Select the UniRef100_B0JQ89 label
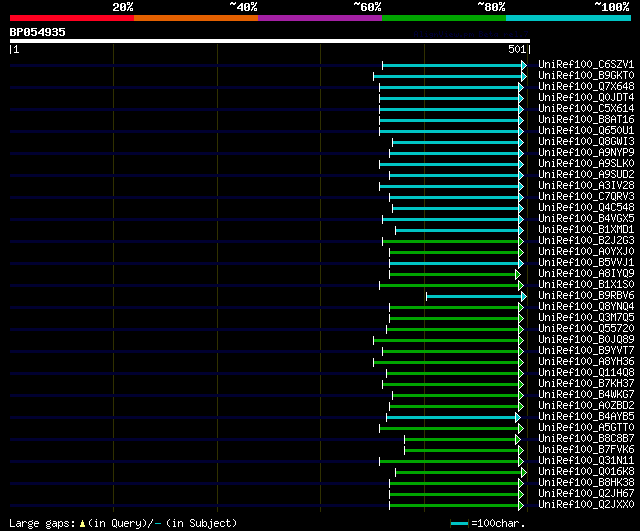This screenshot has width=640, height=531. point(586,340)
